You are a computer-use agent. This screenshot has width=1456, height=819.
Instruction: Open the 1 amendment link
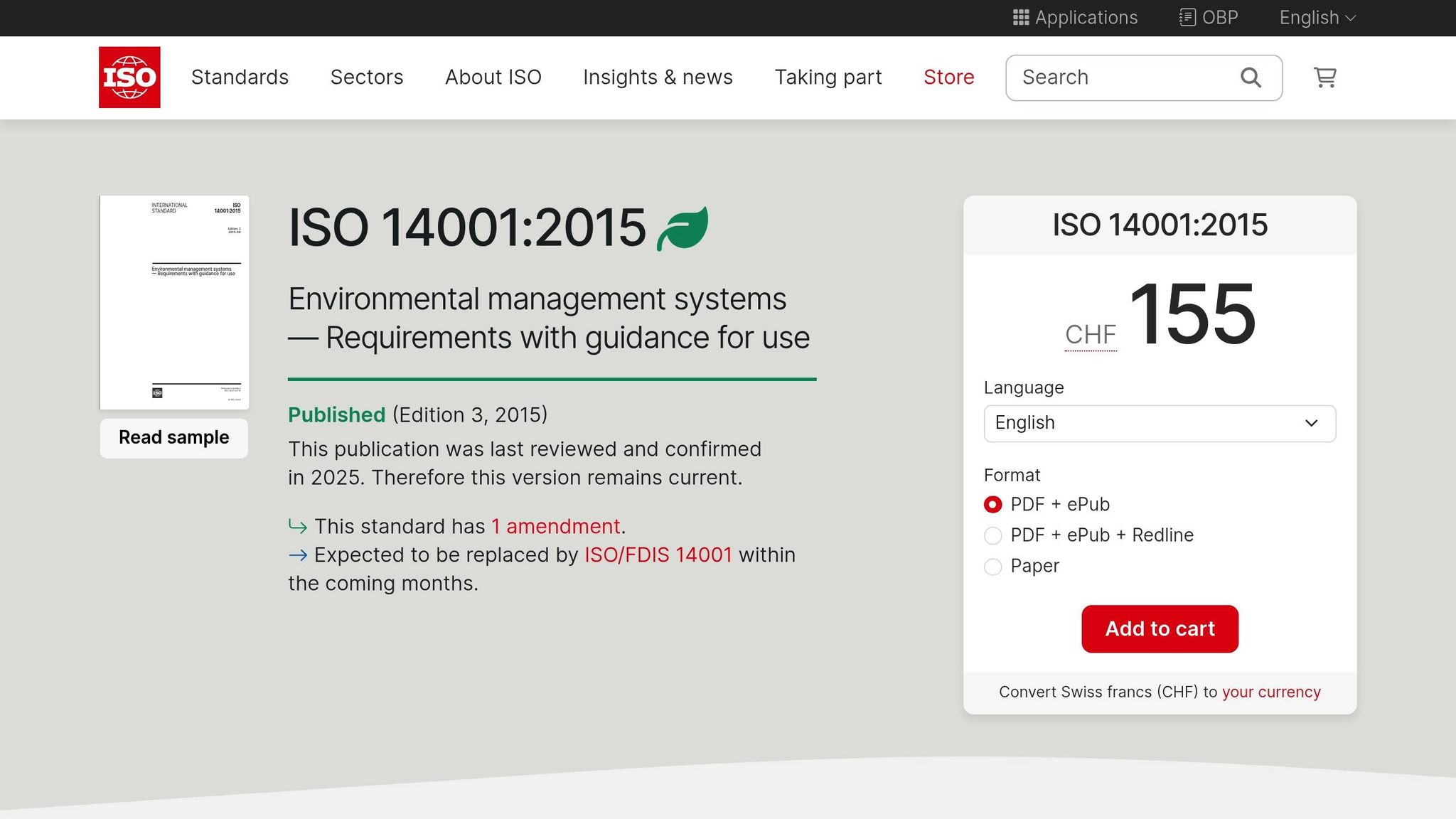point(555,526)
